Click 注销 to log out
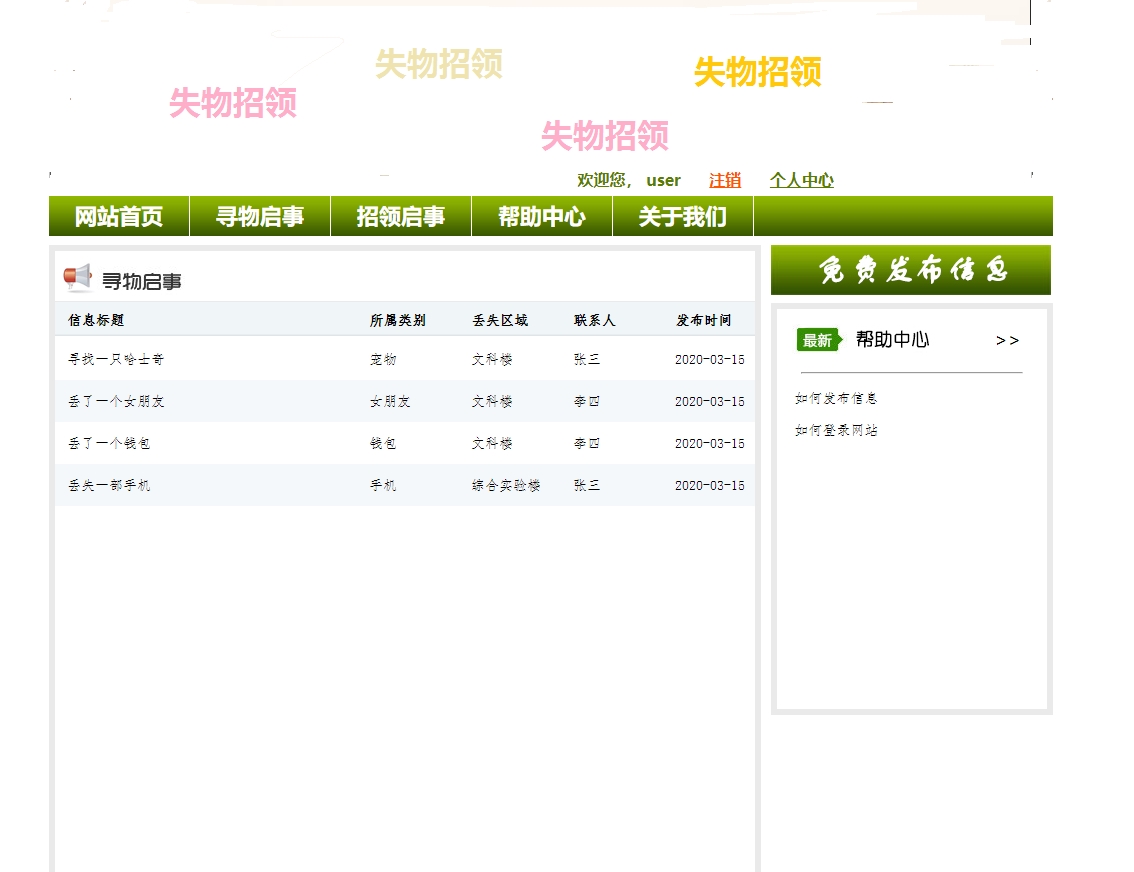 [723, 180]
